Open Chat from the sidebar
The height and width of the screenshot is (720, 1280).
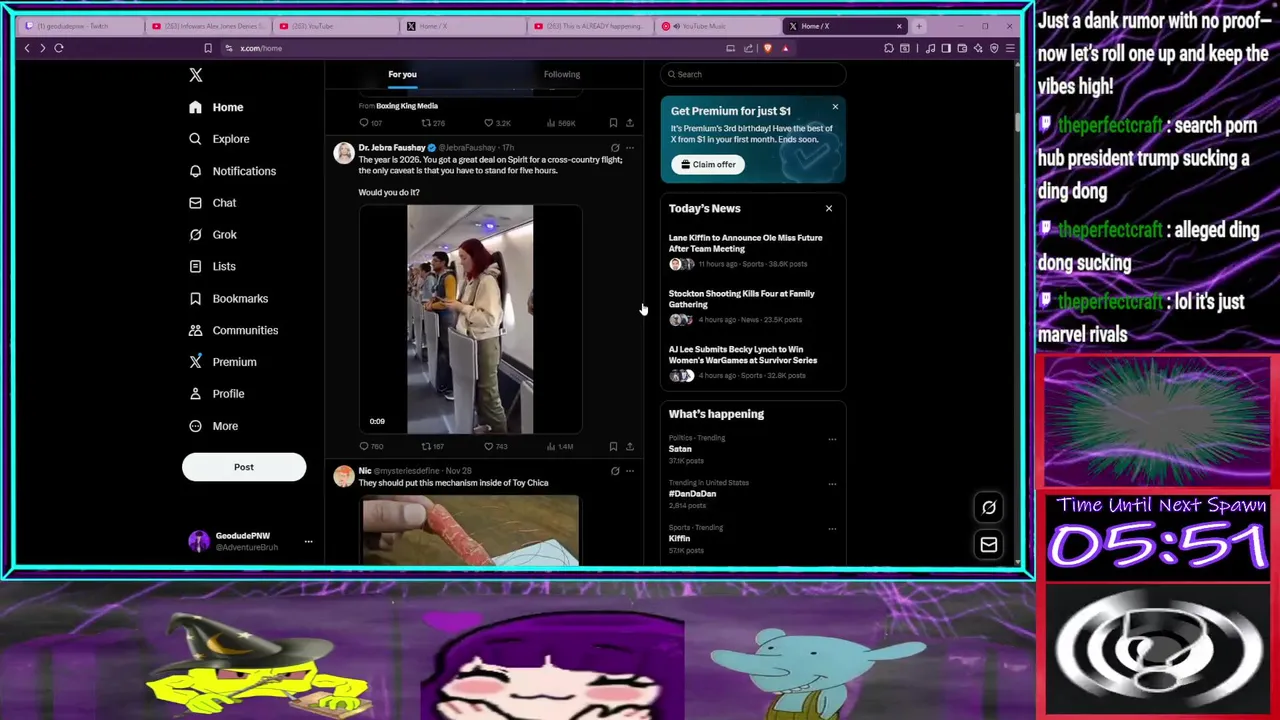tap(212, 203)
